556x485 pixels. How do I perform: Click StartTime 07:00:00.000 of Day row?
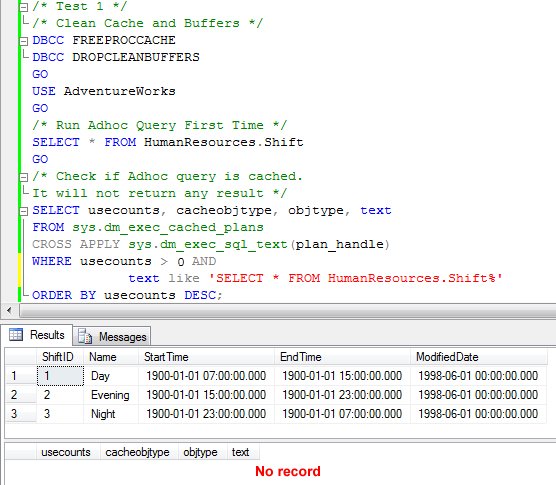[206, 375]
